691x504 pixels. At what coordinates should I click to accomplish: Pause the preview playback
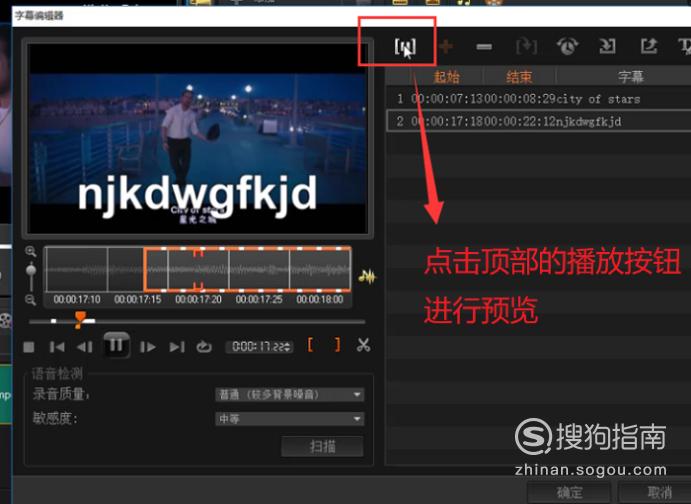click(116, 345)
